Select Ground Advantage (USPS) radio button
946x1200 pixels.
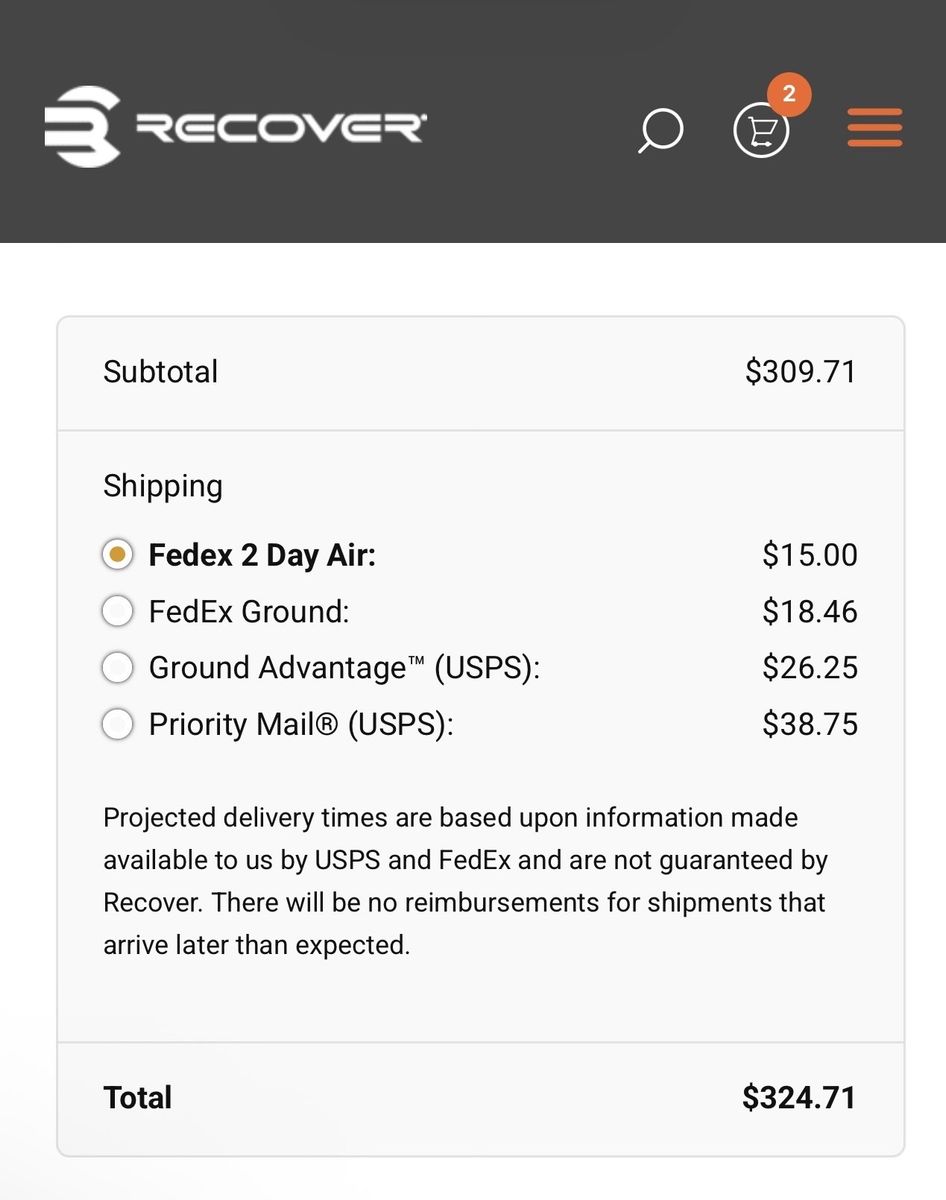tap(118, 667)
